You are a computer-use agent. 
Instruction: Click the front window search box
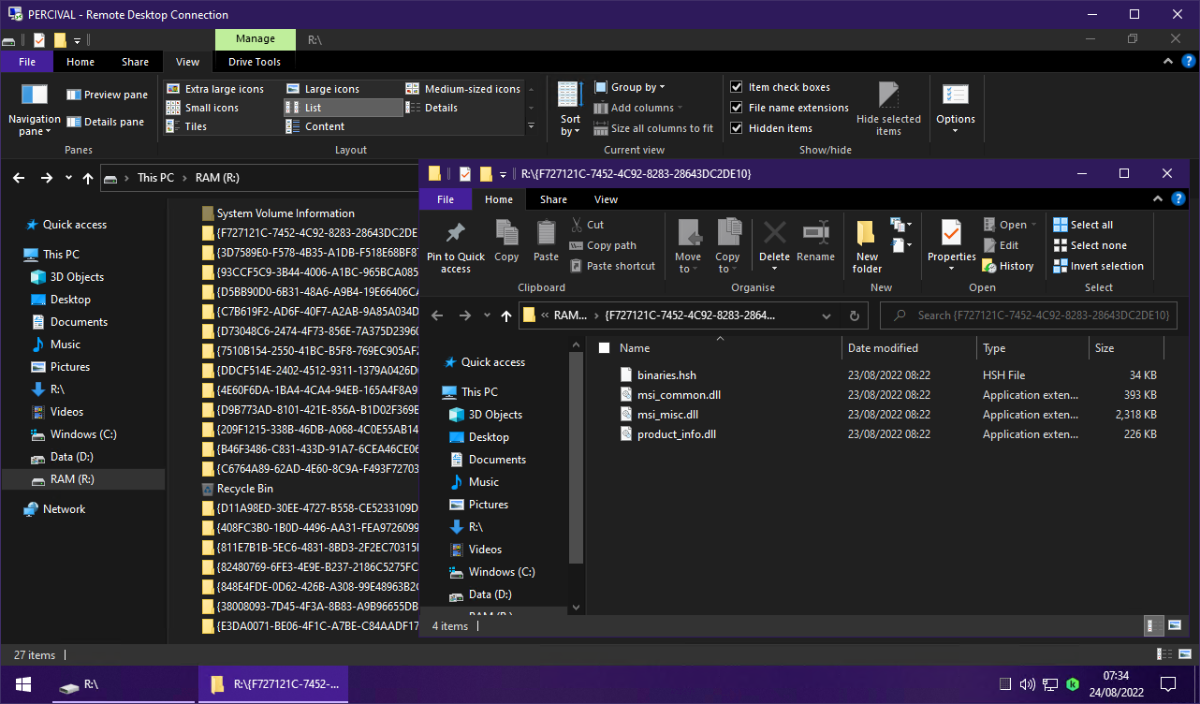[1029, 316]
